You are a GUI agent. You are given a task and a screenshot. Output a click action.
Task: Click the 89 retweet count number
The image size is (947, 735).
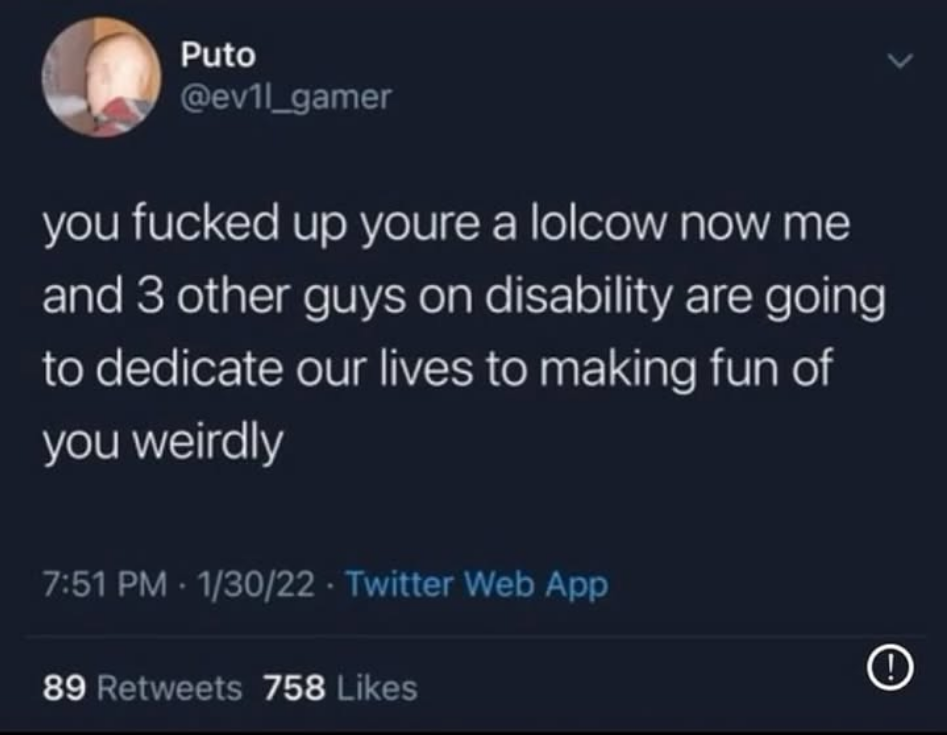tap(65, 688)
